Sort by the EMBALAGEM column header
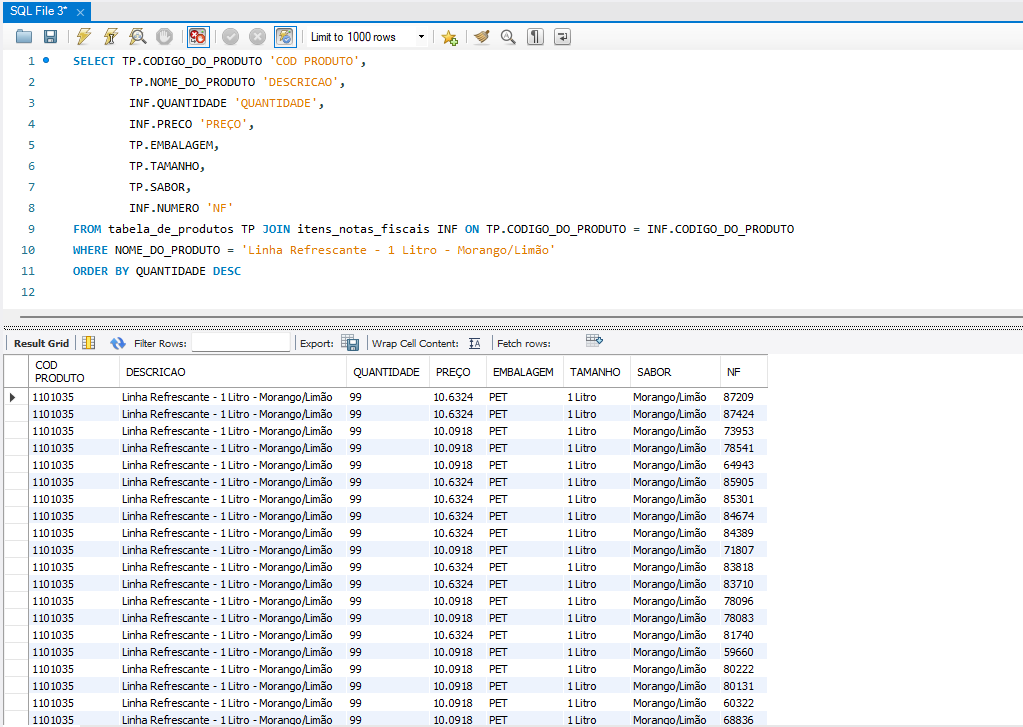 pos(525,371)
